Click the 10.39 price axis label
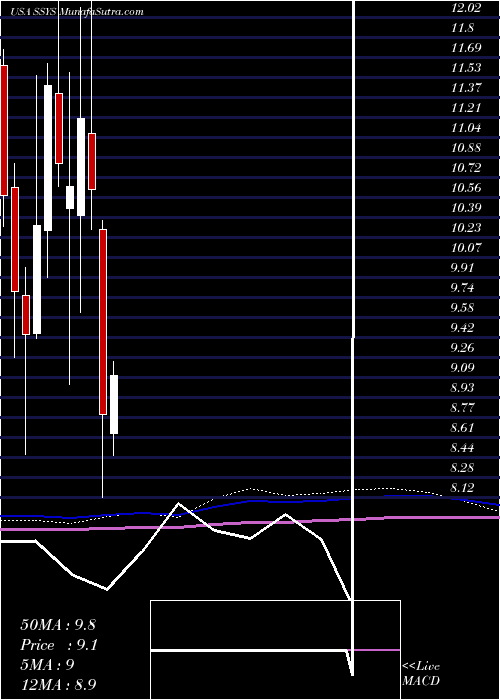The image size is (500, 700). [466, 208]
